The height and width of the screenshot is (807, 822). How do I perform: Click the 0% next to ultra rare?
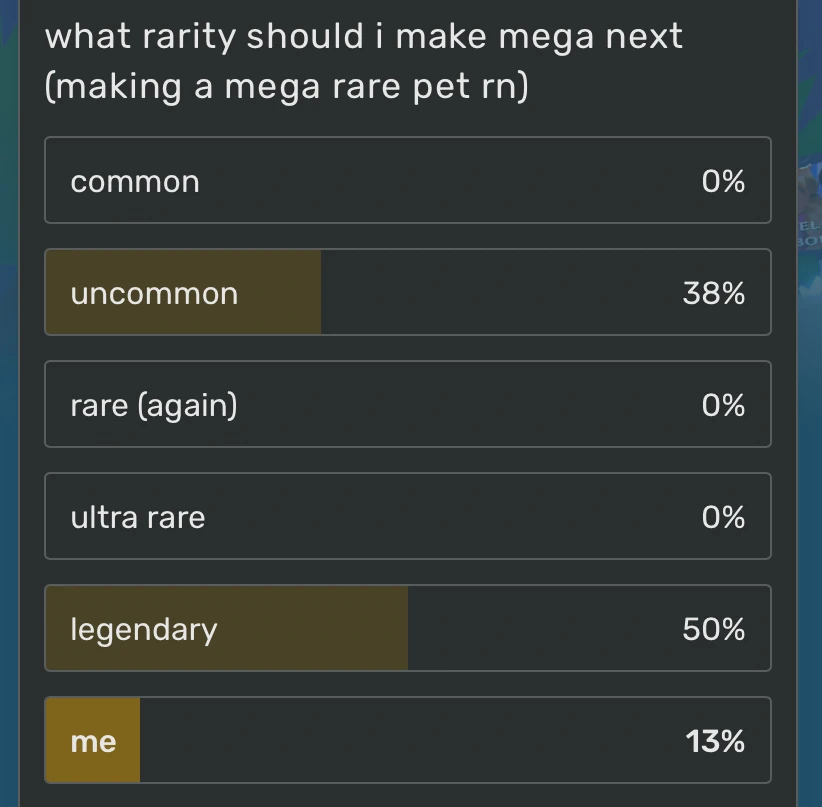[x=725, y=517]
